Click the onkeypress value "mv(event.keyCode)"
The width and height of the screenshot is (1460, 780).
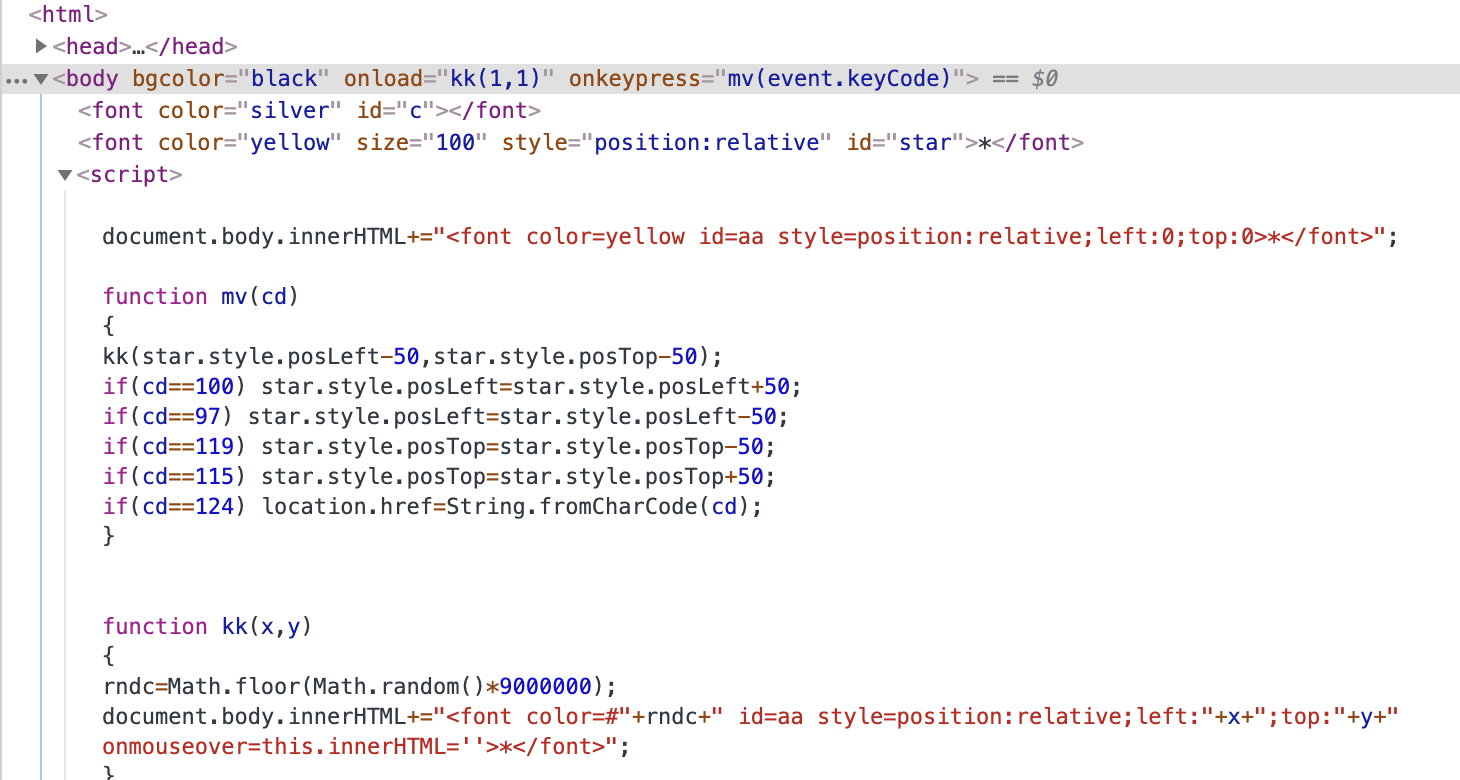[838, 78]
